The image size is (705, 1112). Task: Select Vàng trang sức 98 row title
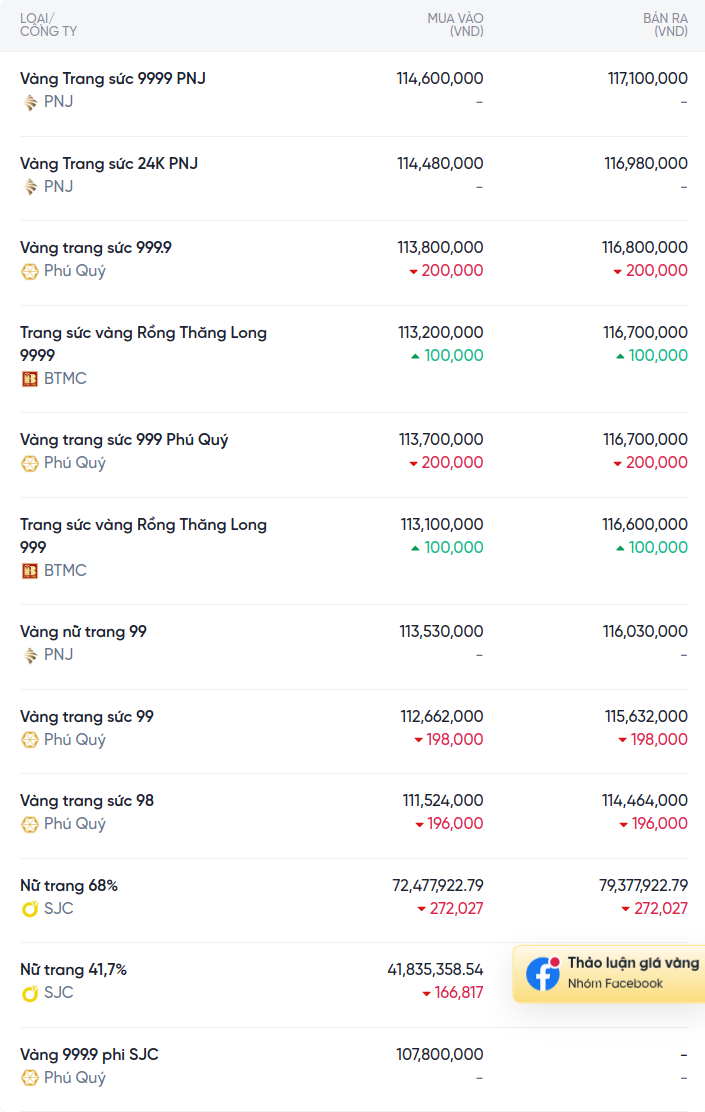(87, 801)
